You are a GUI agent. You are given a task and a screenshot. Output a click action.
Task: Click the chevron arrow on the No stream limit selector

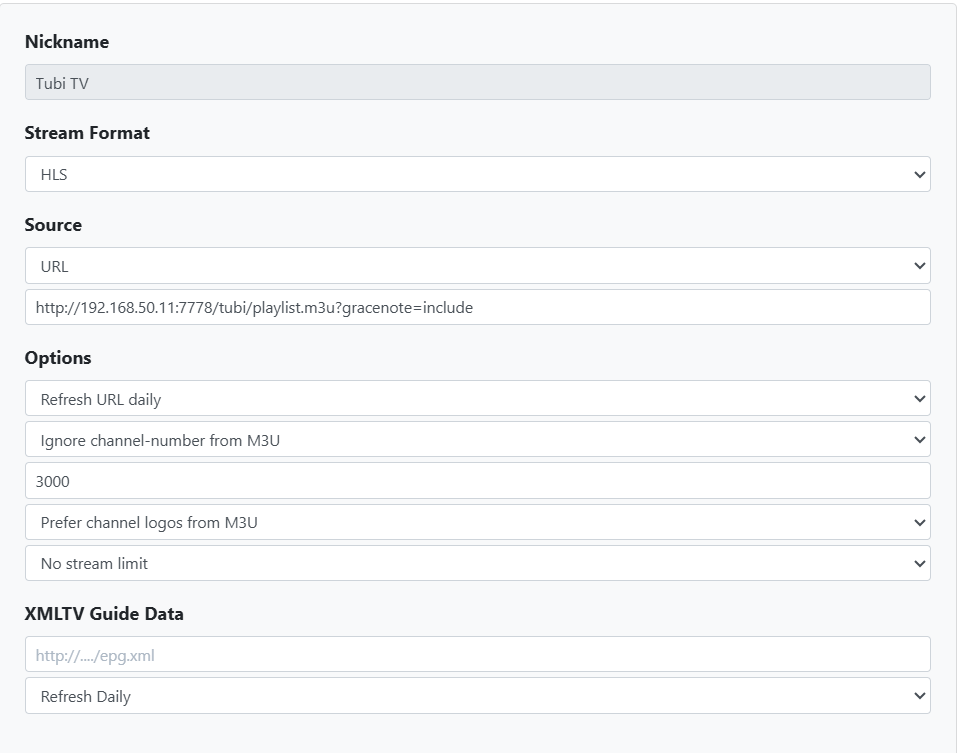point(919,564)
